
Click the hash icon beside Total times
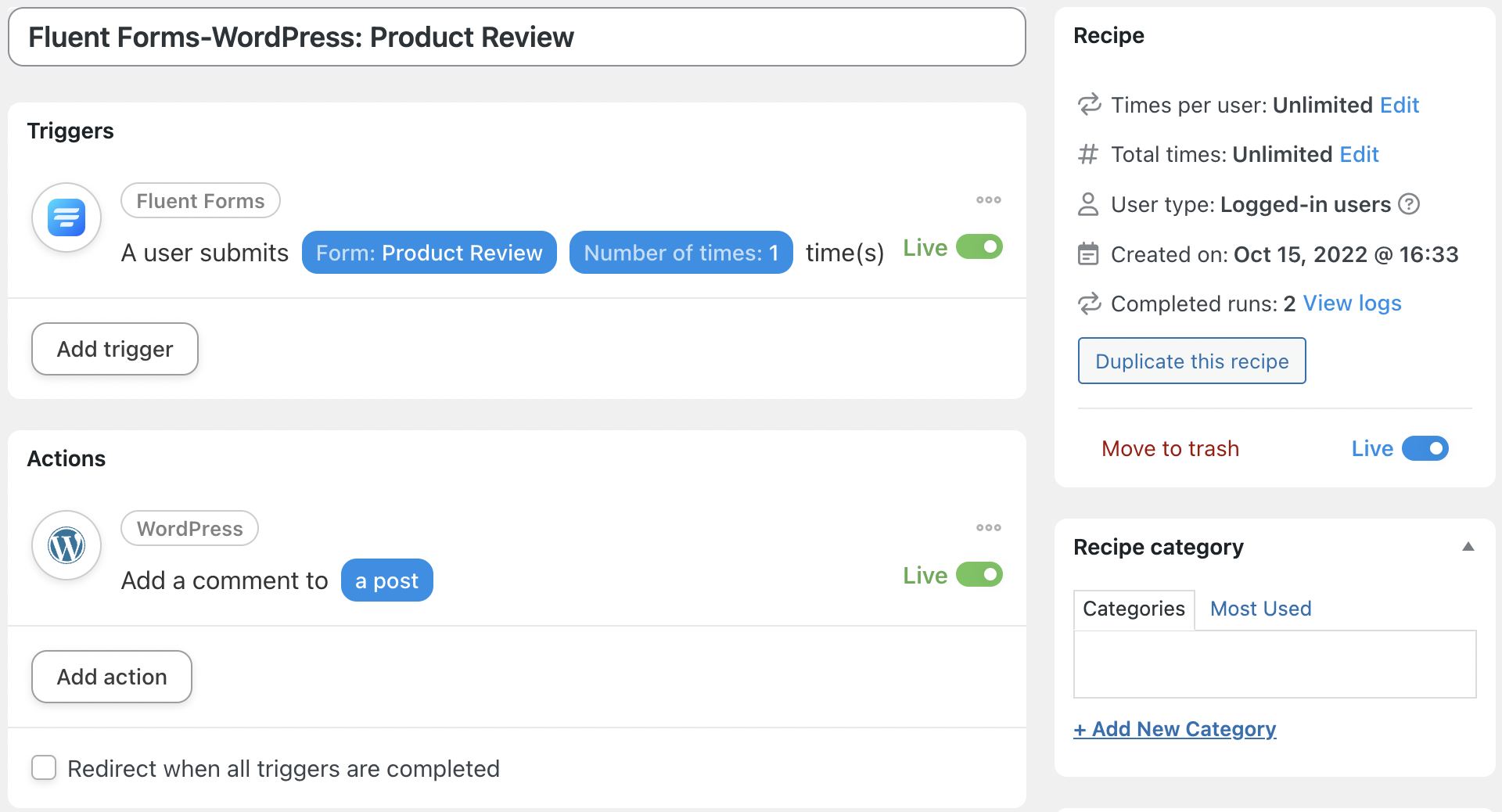point(1088,154)
